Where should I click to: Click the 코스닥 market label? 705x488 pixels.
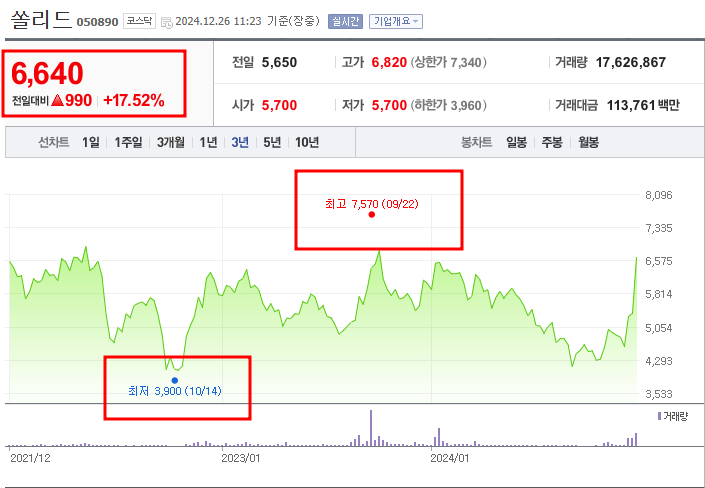pos(139,21)
